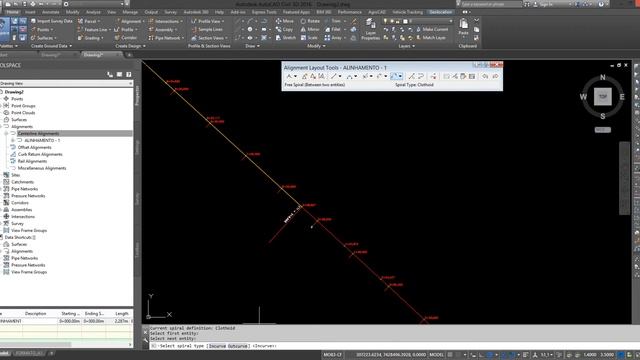
Task: Open the Surfaces ribbon tool
Action: (x=44, y=38)
